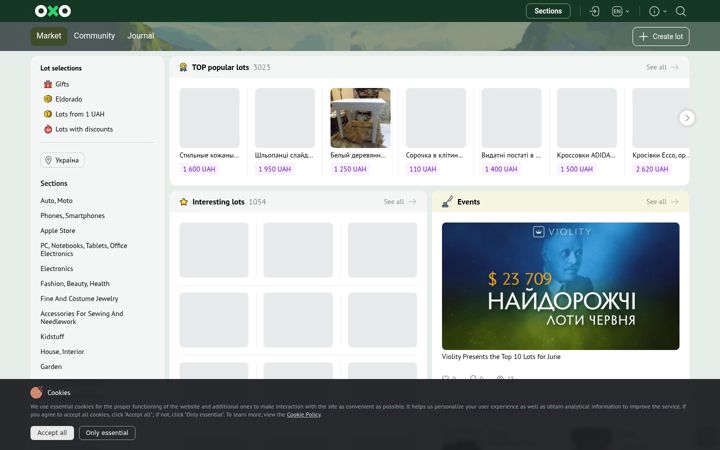Open the Violity НАЙДОРОЖЧІ ЛОТИ ЧЕРВНЯ banner

(x=561, y=286)
